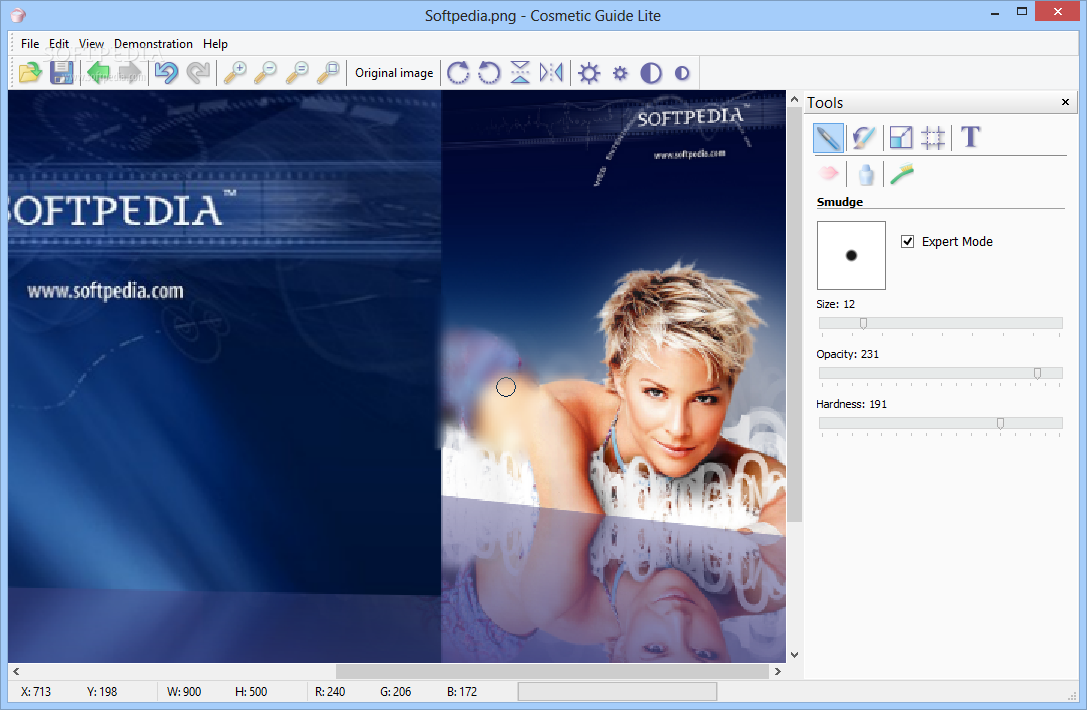
Task: Set actual size with the equals-sign magnifier
Action: [x=297, y=72]
